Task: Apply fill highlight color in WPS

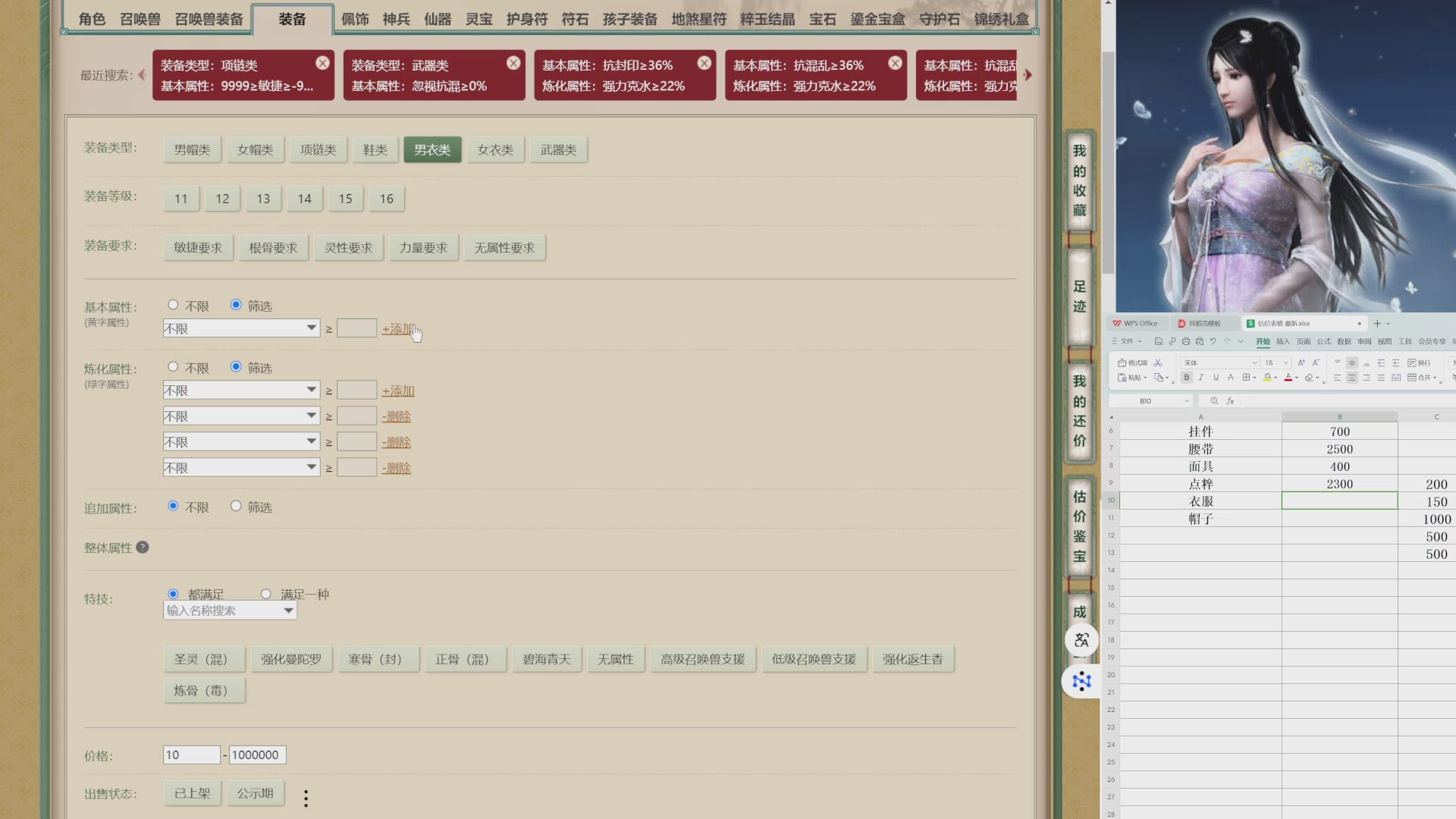Action: click(1267, 377)
